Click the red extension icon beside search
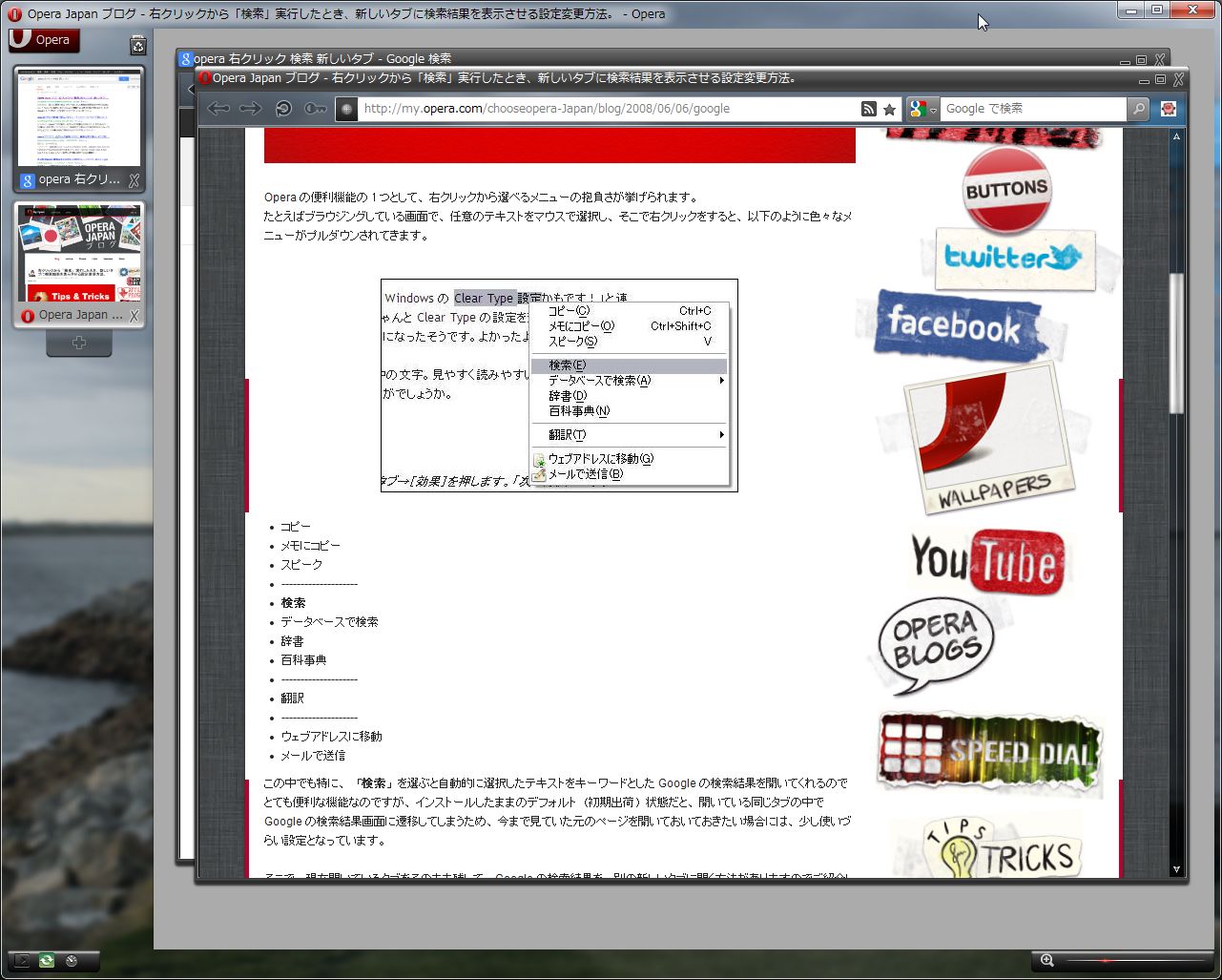The image size is (1222, 980). pyautogui.click(x=1169, y=109)
